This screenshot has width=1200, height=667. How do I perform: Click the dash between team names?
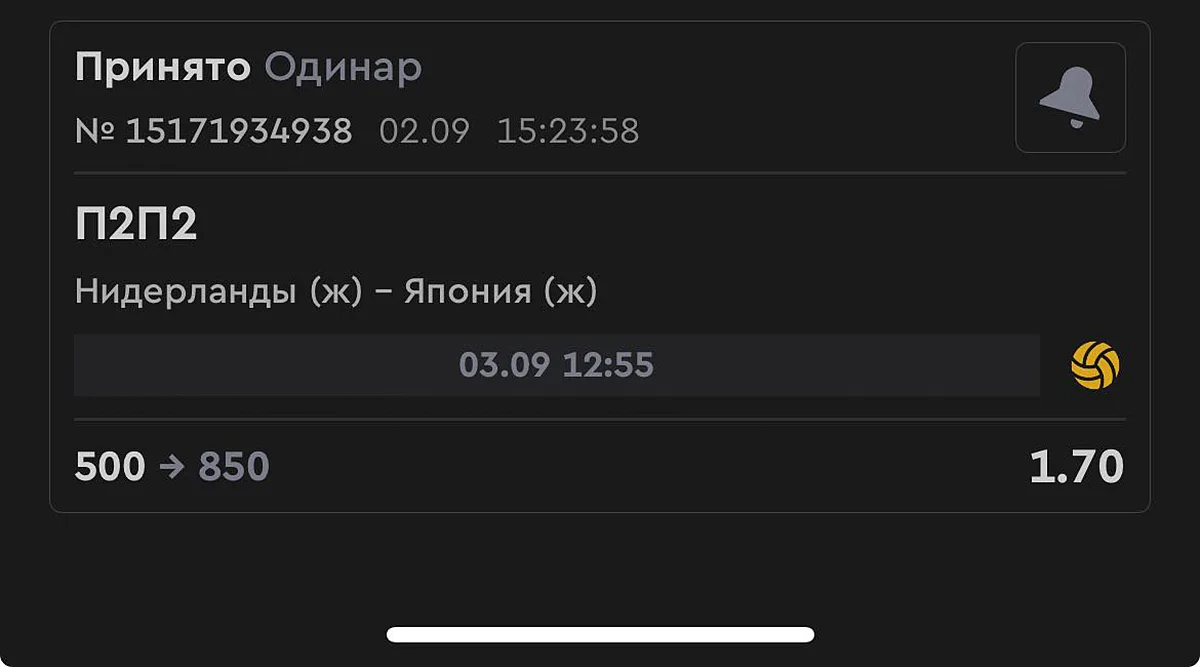click(x=383, y=292)
